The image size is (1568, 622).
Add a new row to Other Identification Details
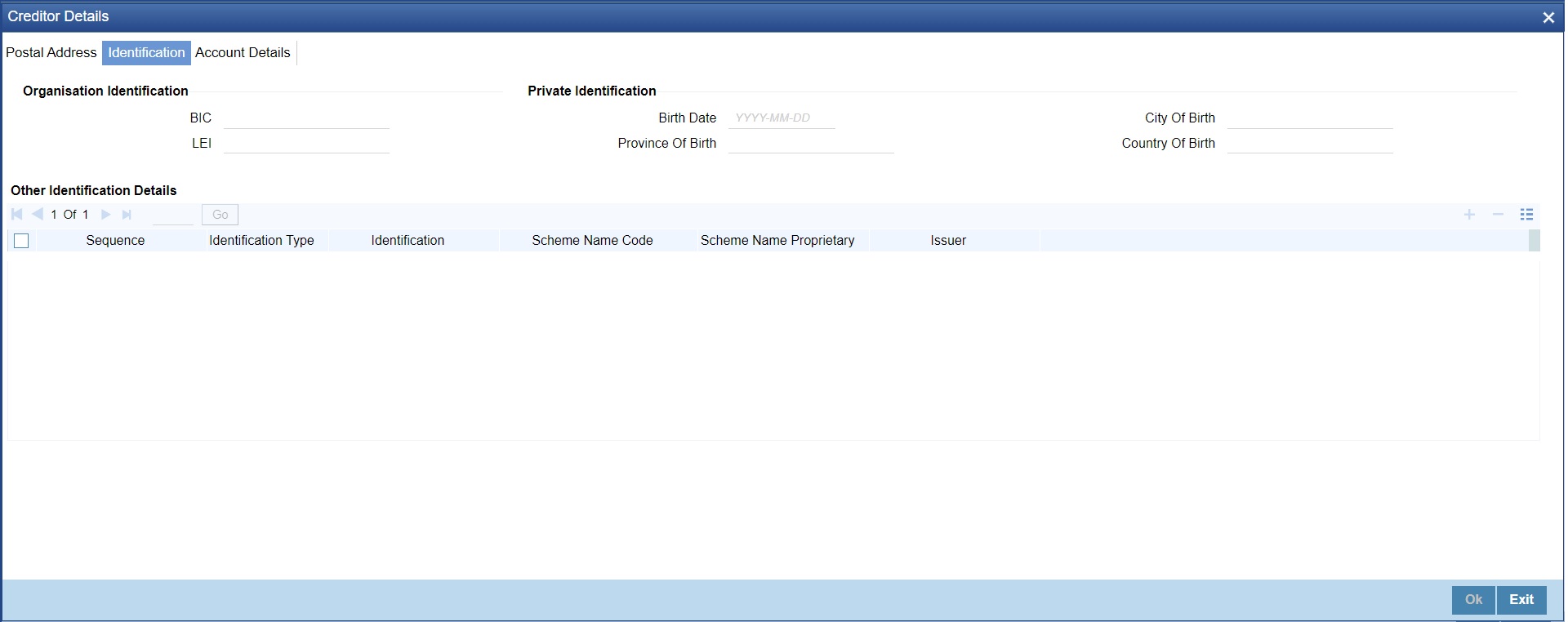1469,215
